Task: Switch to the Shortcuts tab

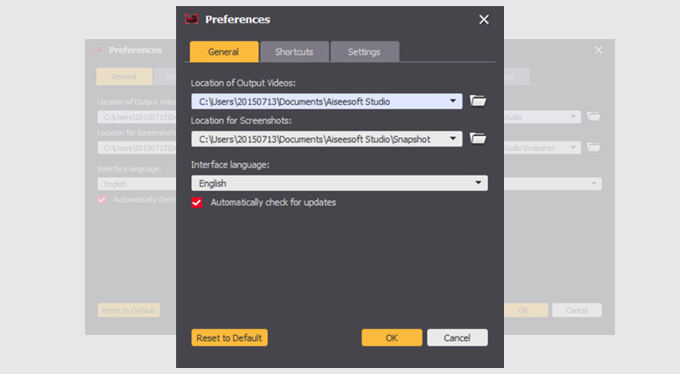Action: pyautogui.click(x=294, y=52)
